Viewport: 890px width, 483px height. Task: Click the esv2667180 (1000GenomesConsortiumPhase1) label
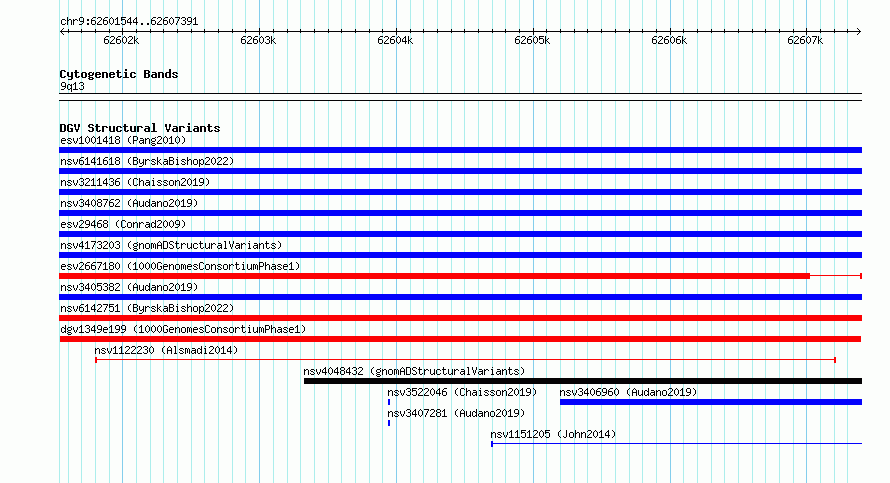(180, 266)
